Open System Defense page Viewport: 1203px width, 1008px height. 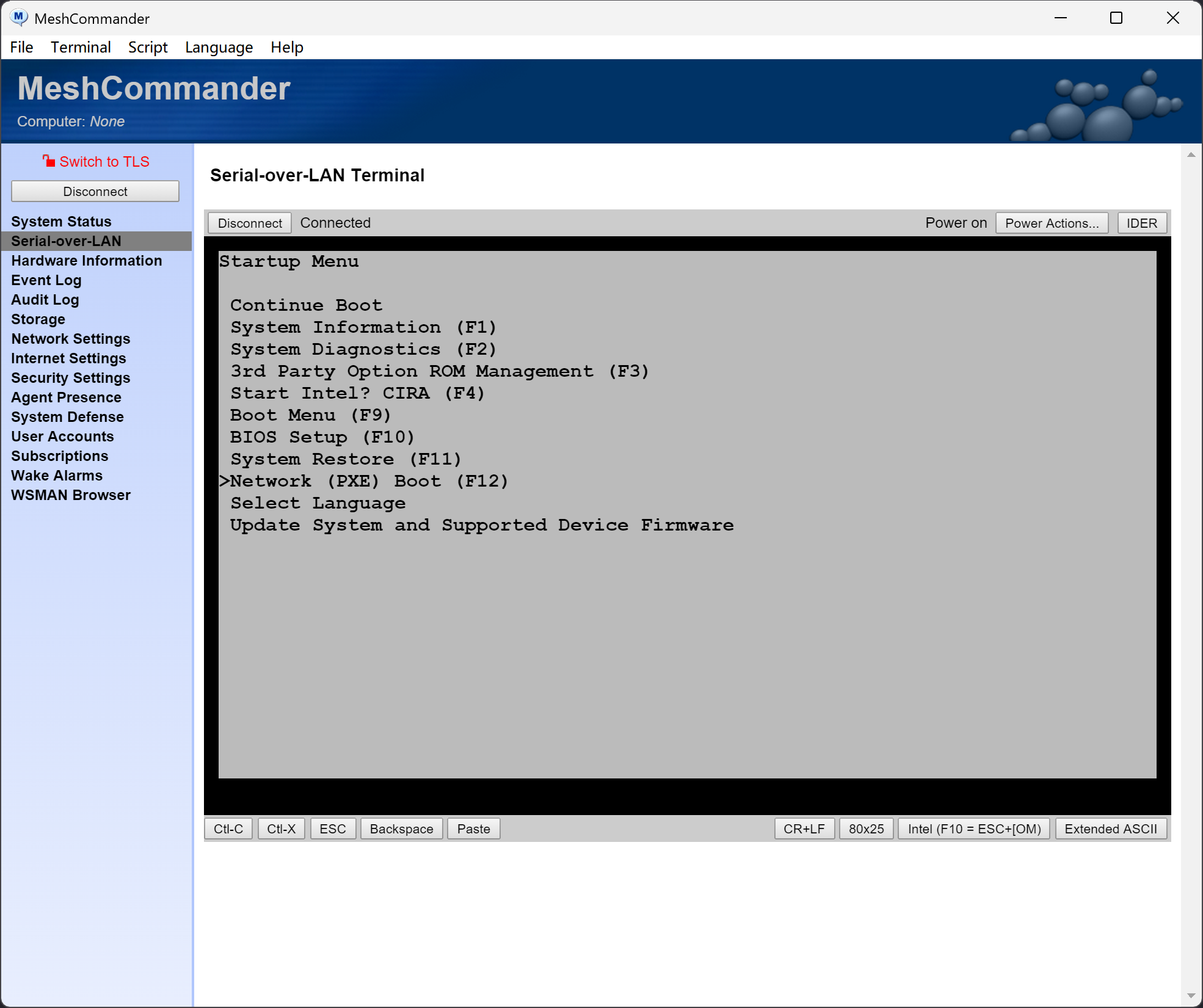pyautogui.click(x=67, y=417)
